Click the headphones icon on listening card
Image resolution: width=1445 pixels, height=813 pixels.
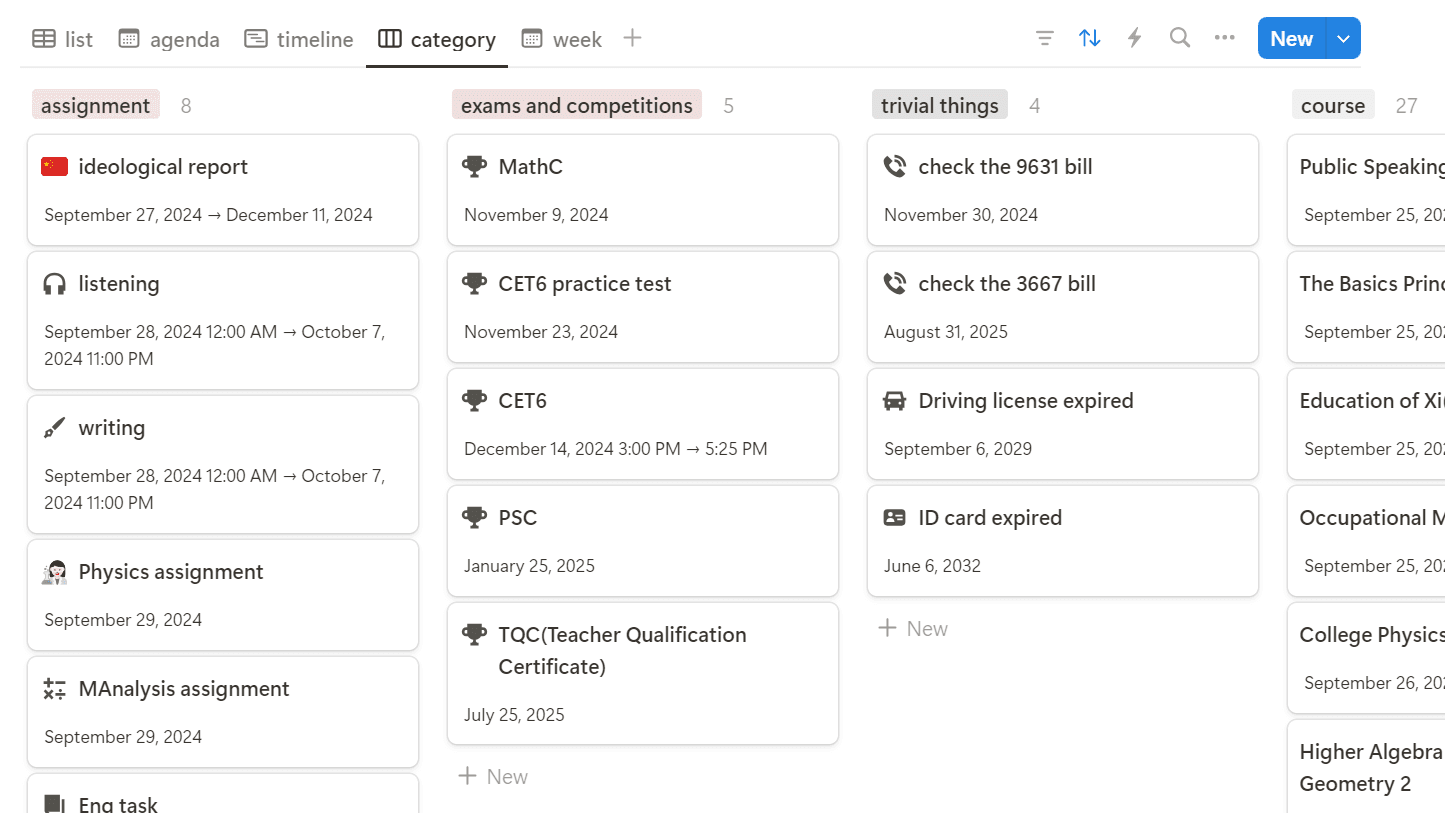click(x=55, y=284)
